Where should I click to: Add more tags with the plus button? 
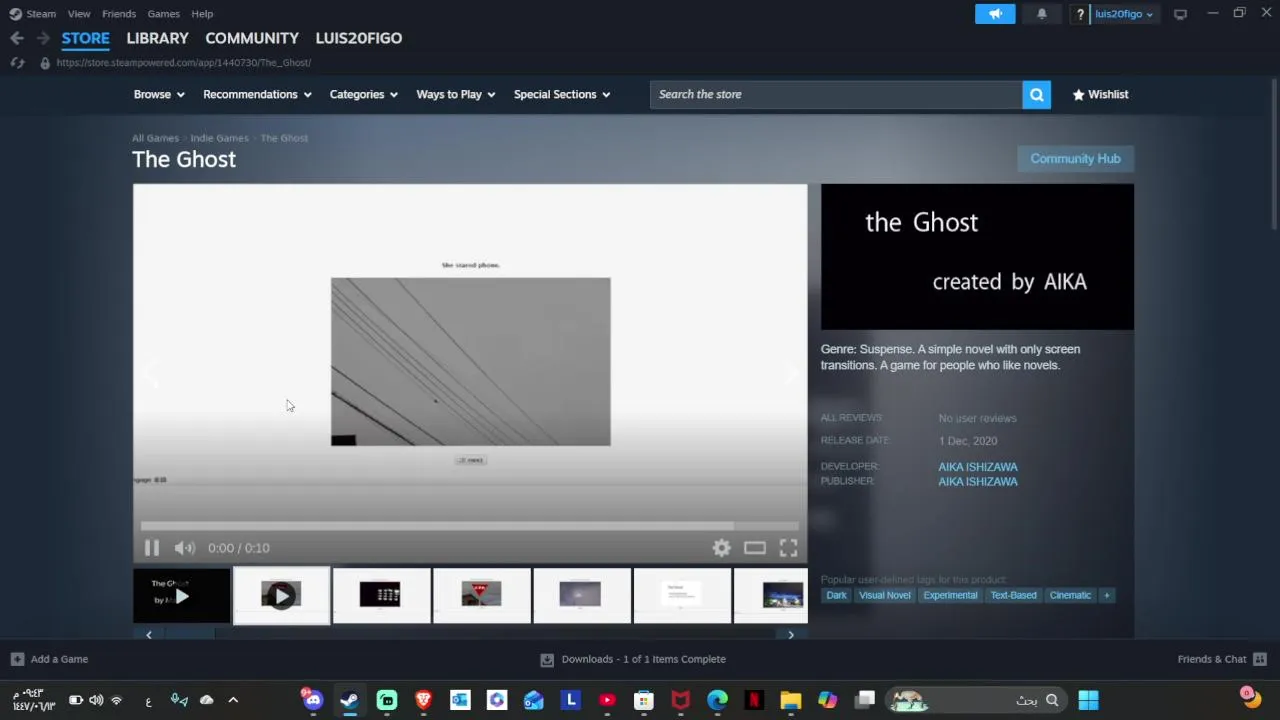click(x=1106, y=595)
